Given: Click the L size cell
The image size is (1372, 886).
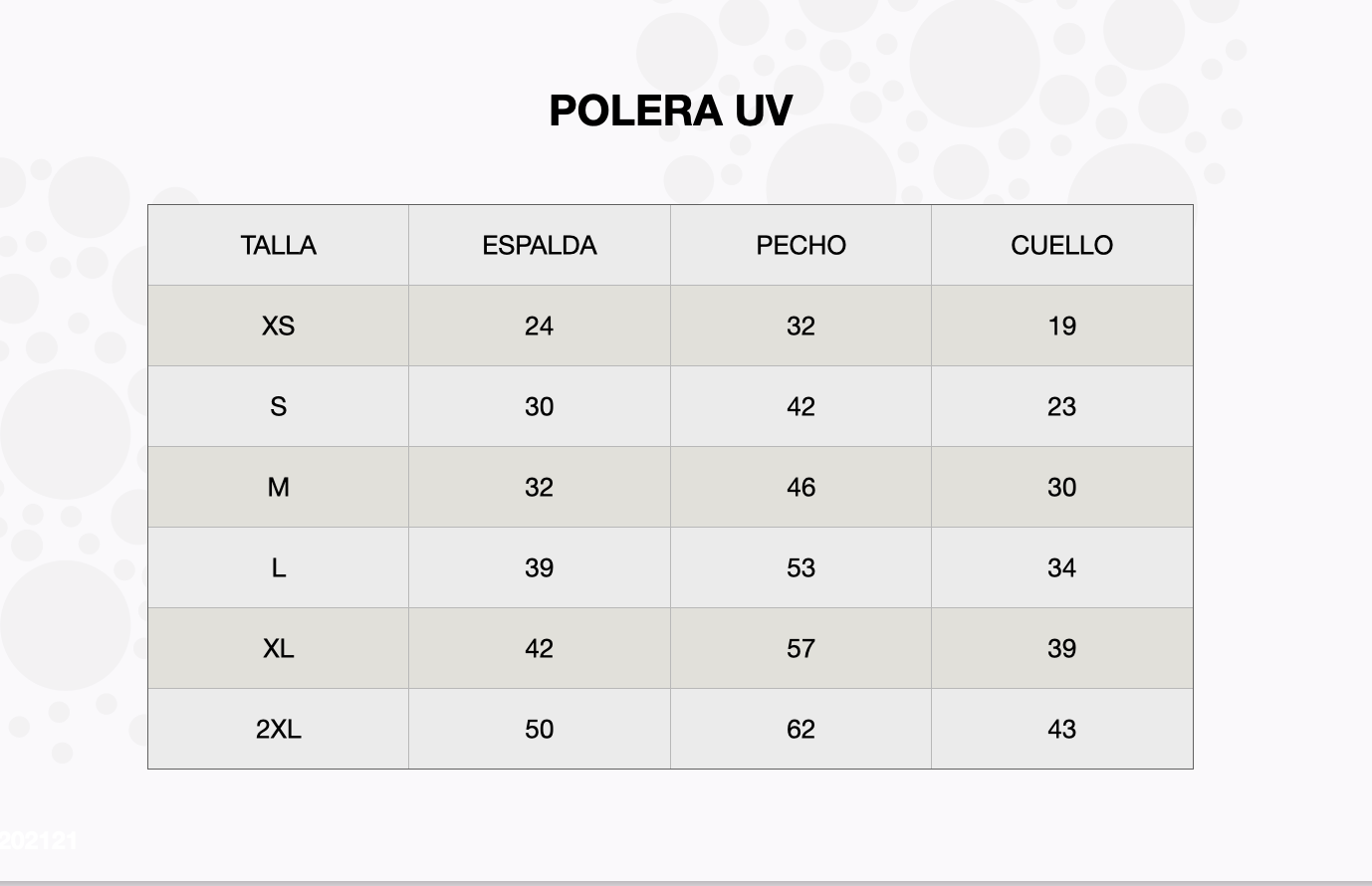Looking at the screenshot, I should pyautogui.click(x=278, y=568).
